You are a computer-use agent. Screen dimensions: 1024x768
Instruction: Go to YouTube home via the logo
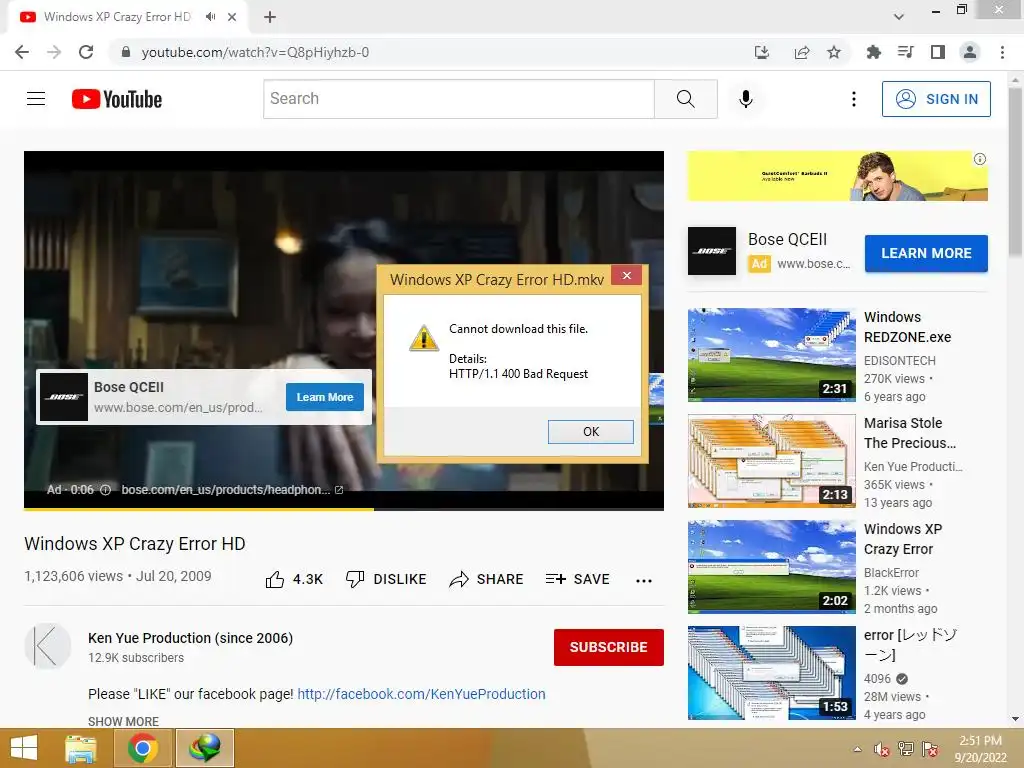click(x=117, y=99)
